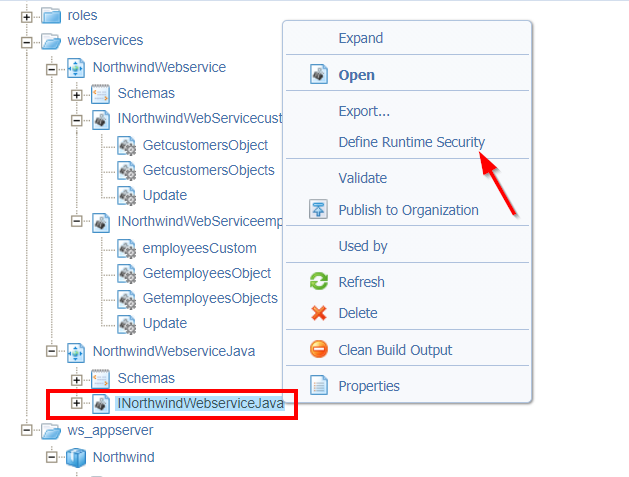
Task: Select the Used by menu entry
Action: click(362, 246)
